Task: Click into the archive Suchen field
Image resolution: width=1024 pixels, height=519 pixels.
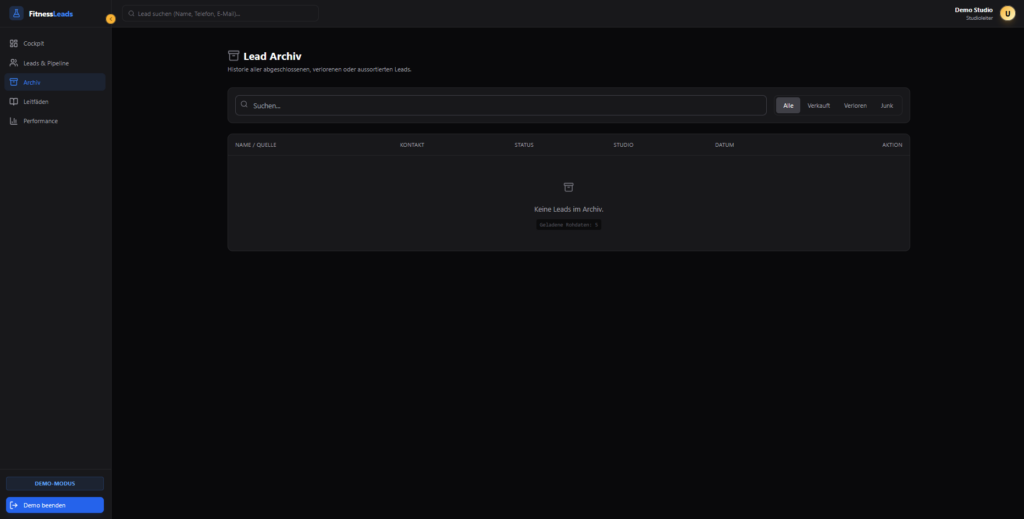Action: pyautogui.click(x=500, y=105)
